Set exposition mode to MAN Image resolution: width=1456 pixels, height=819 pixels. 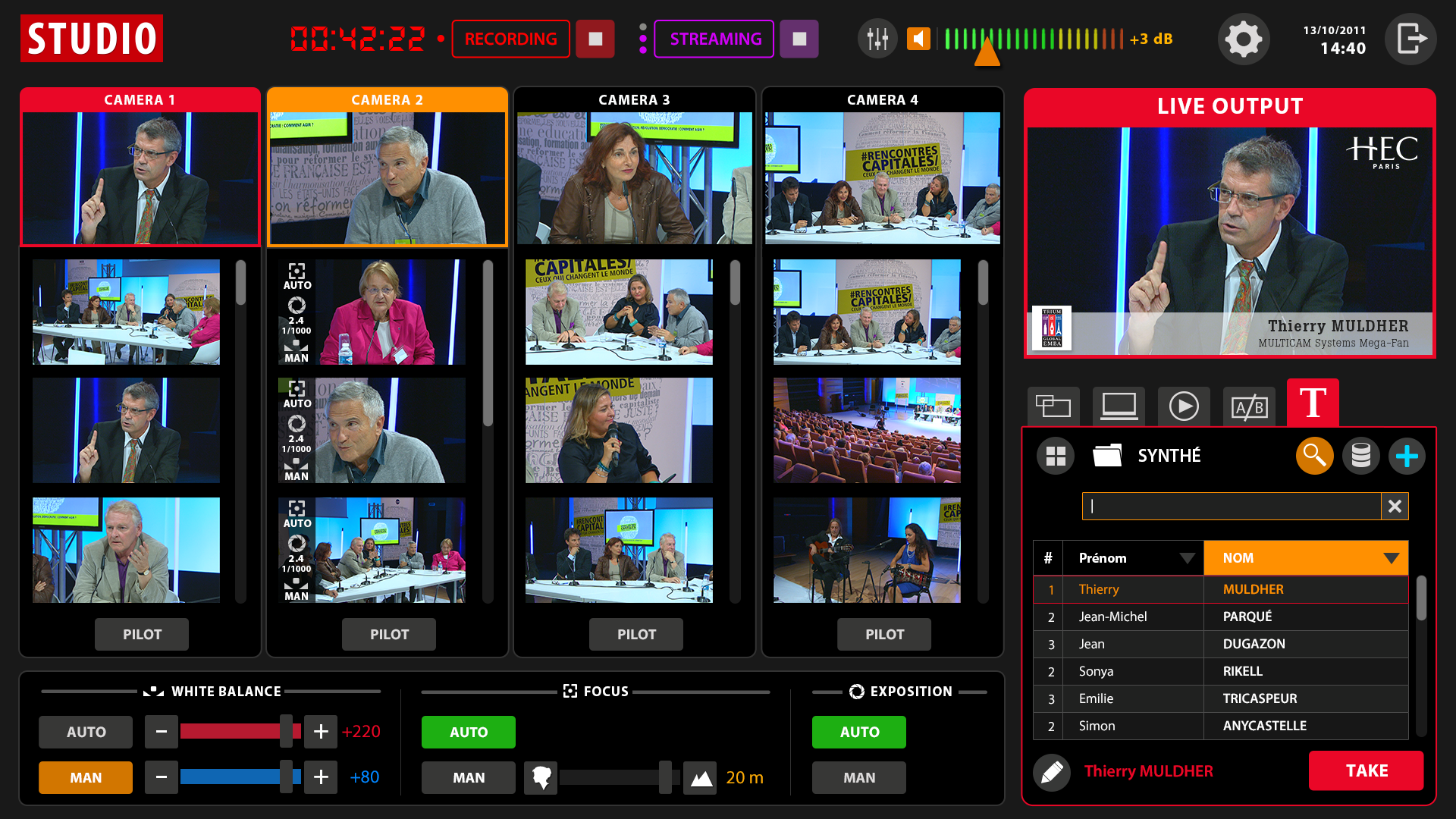(859, 777)
